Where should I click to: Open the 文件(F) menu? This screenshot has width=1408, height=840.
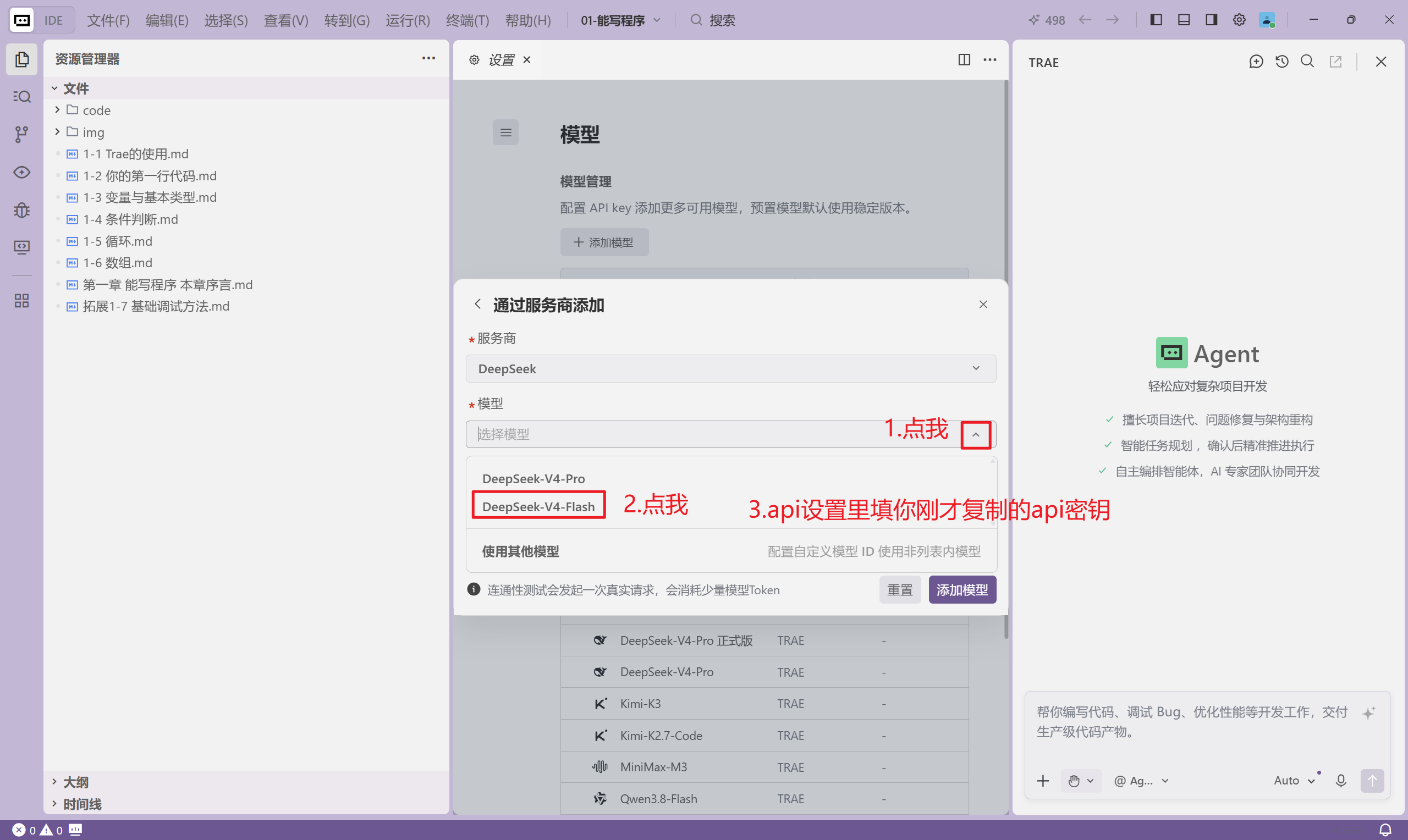pos(108,20)
